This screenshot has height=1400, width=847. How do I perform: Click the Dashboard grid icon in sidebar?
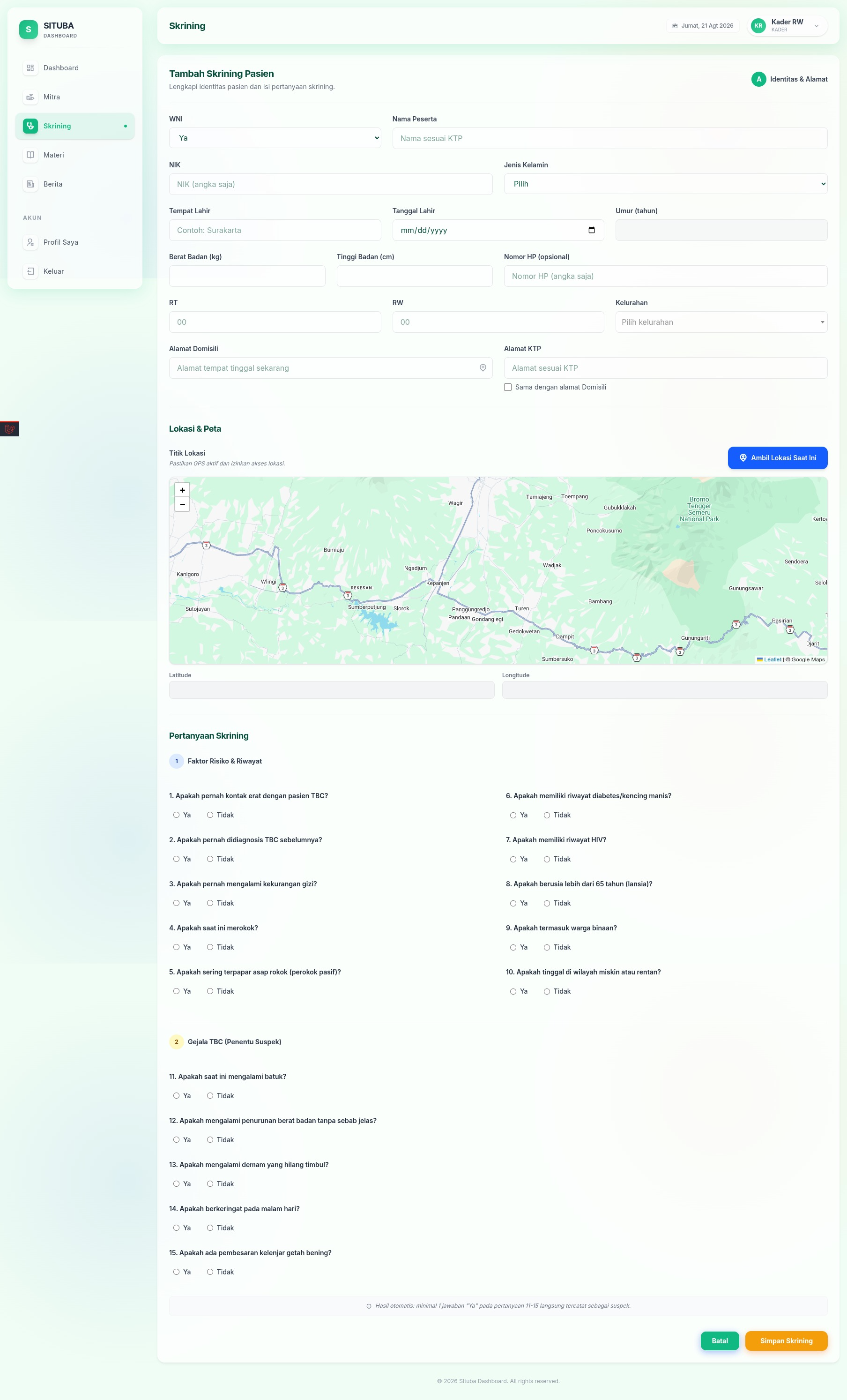30,68
